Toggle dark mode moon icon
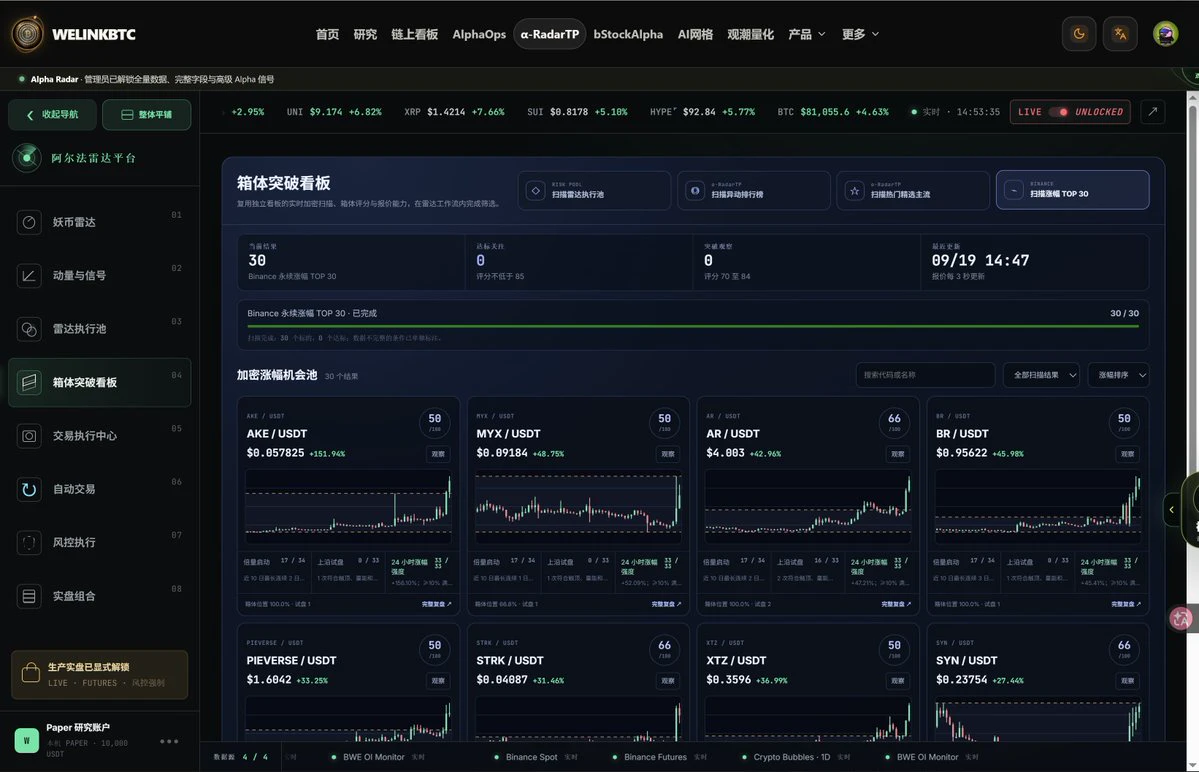The width and height of the screenshot is (1199, 772). coord(1079,34)
